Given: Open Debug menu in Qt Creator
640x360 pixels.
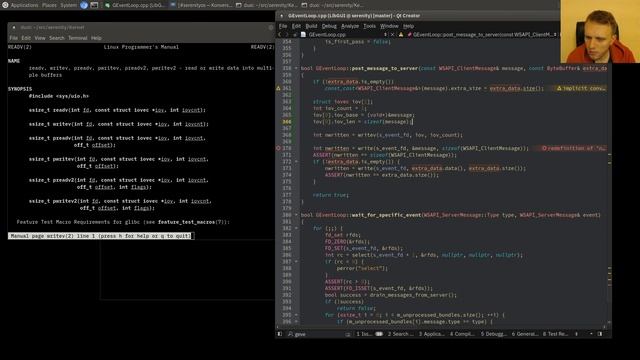Looking at the screenshot, I should (x=329, y=26).
